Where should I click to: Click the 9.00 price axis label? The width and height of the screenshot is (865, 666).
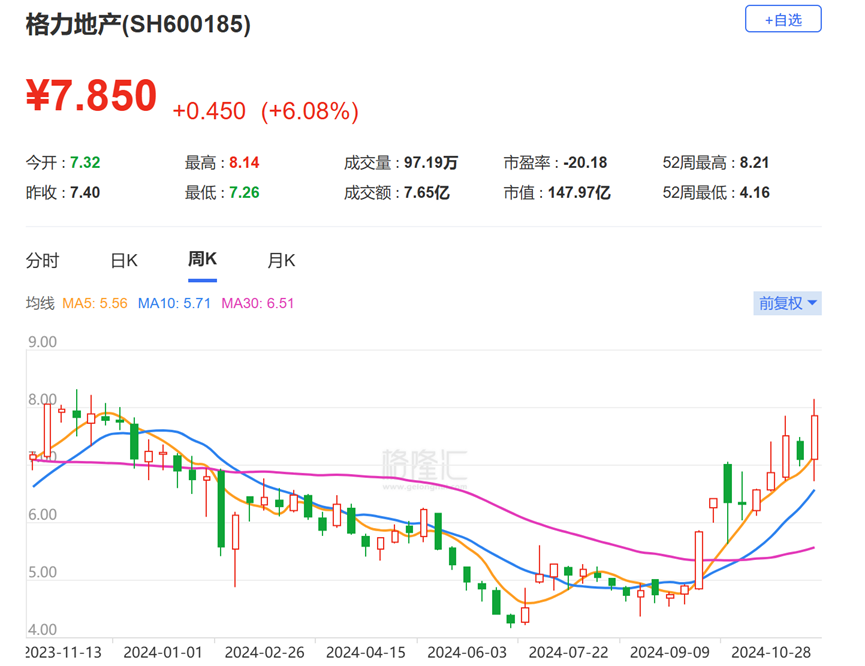tap(42, 342)
